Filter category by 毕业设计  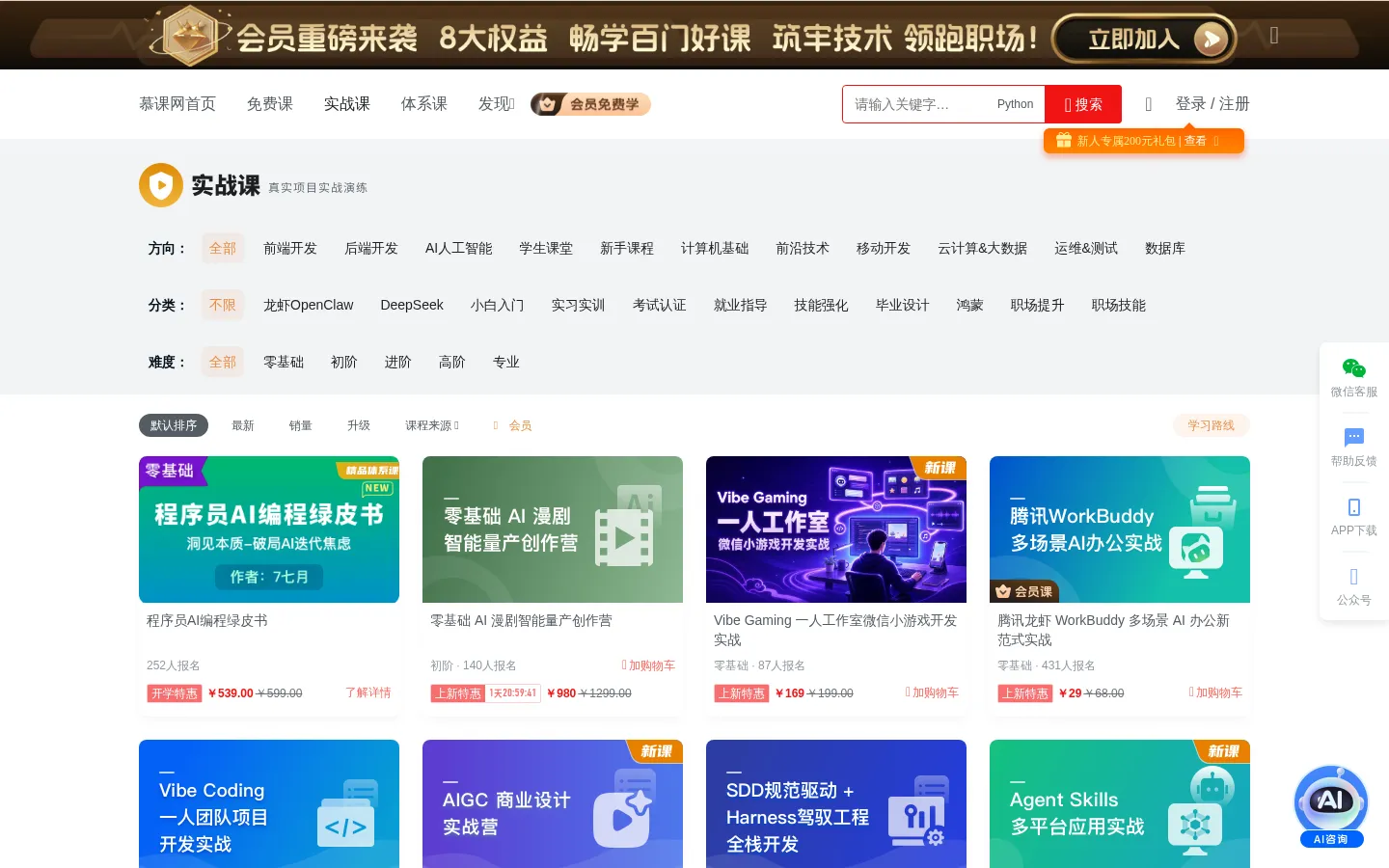coord(903,306)
